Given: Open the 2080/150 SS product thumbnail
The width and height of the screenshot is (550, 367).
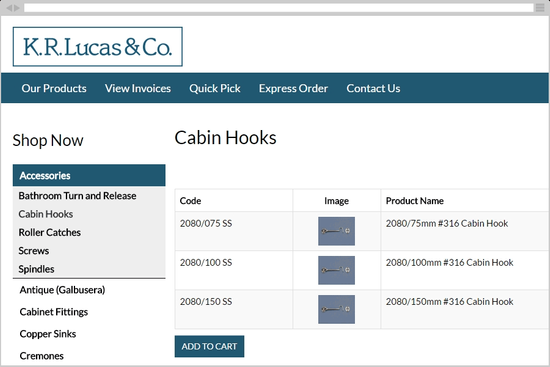Looking at the screenshot, I should [336, 309].
